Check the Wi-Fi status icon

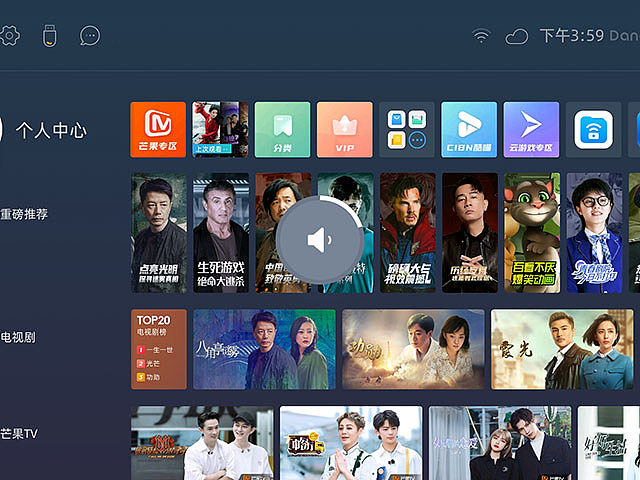click(x=481, y=36)
